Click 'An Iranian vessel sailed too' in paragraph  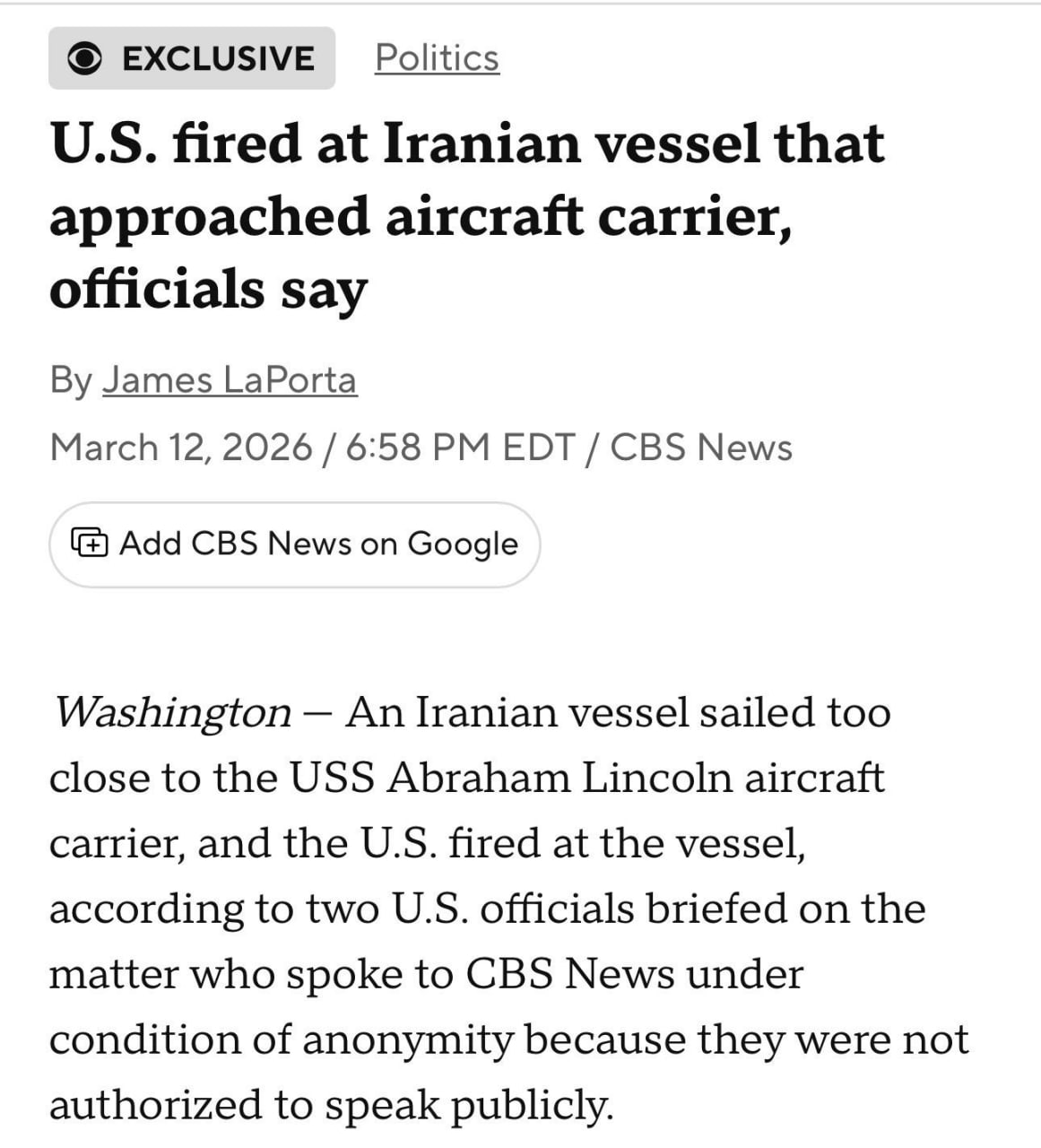pos(618,712)
